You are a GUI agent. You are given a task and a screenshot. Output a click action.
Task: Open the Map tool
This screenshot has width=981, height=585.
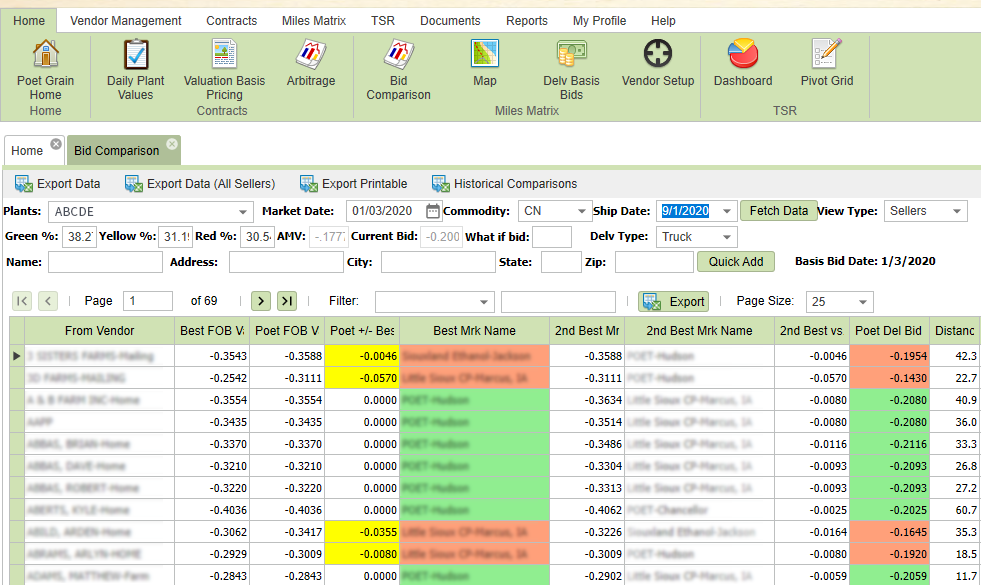coord(485,63)
